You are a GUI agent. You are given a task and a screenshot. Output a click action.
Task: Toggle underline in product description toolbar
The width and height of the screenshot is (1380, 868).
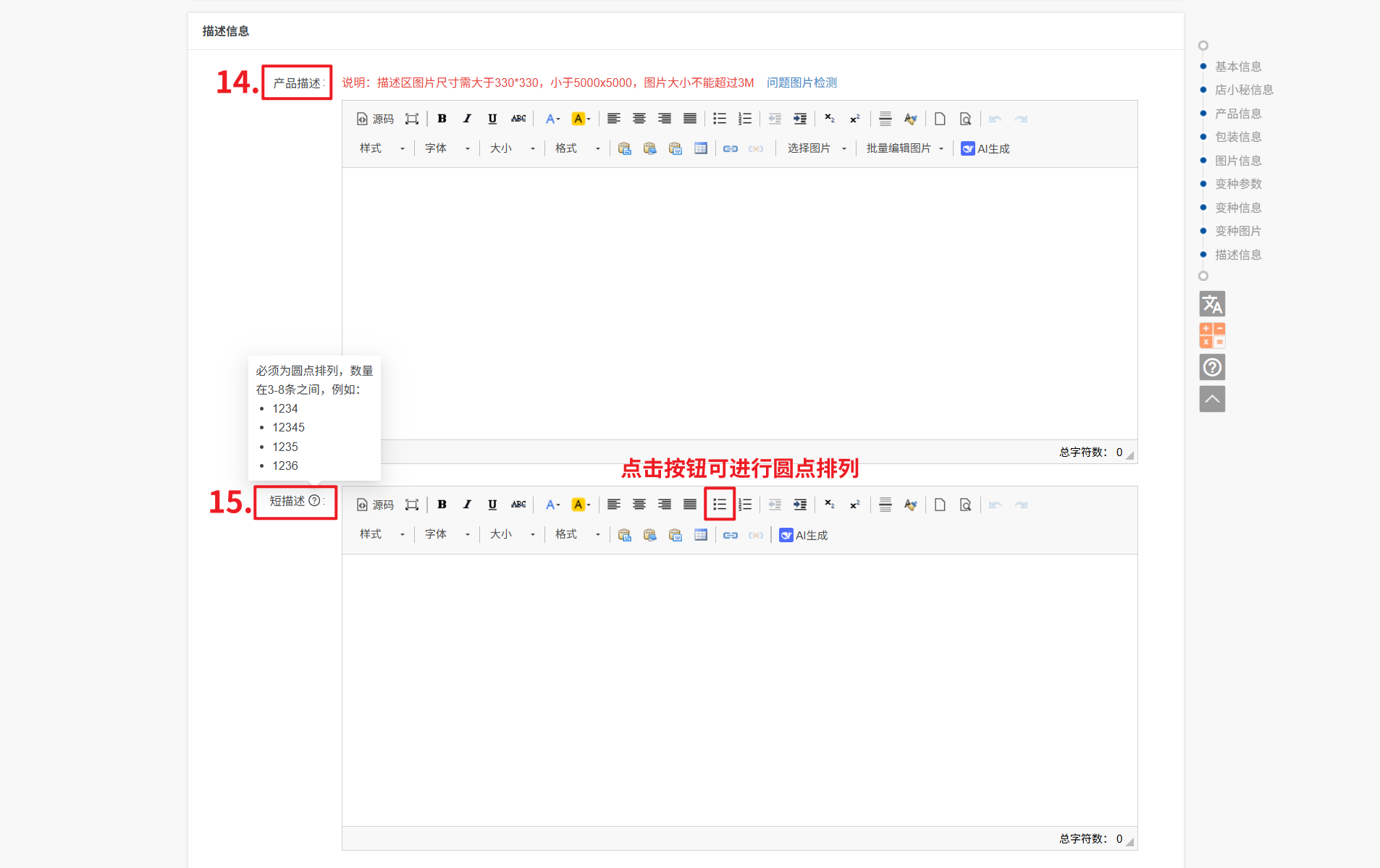(x=492, y=119)
